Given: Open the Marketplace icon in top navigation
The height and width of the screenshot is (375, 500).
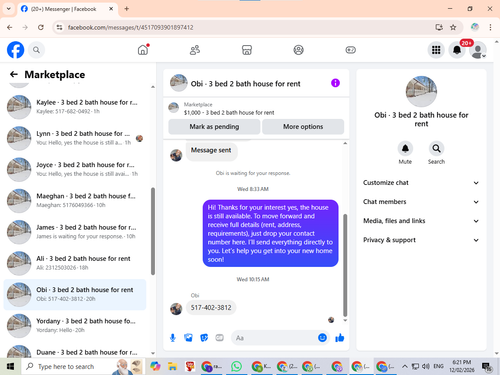Looking at the screenshot, I should (247, 50).
